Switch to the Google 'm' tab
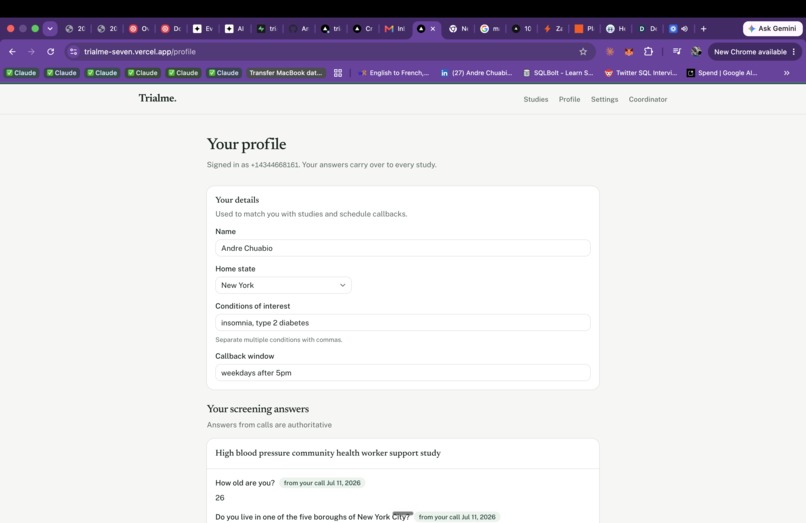This screenshot has height=523, width=806. 489,29
